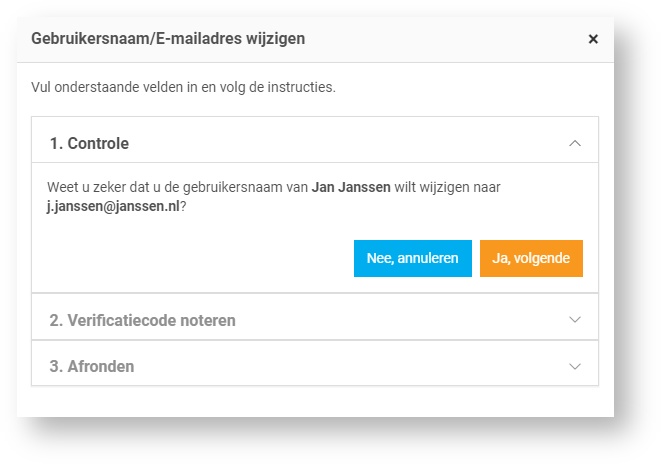Image resolution: width=662 pixels, height=465 pixels.
Task: Open the "2. Verificatiecode noteren" step label
Action: coord(142,320)
